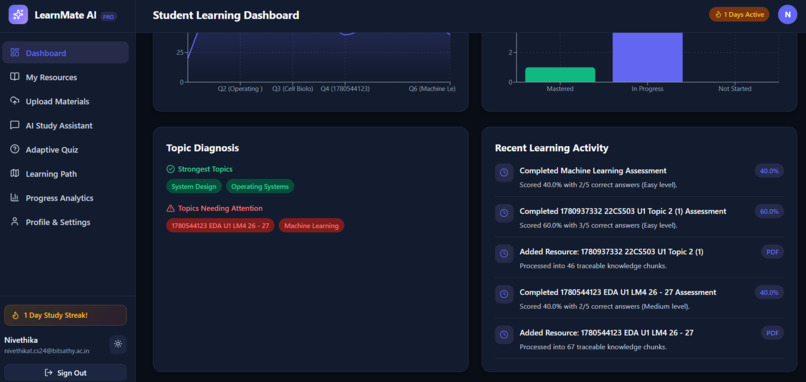Toggle the theme with the sun icon

[x=118, y=344]
